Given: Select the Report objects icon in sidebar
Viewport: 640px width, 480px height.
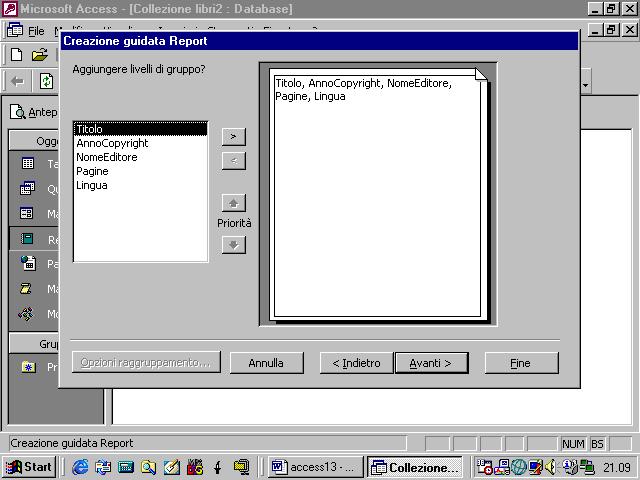Looking at the screenshot, I should click(x=27, y=239).
